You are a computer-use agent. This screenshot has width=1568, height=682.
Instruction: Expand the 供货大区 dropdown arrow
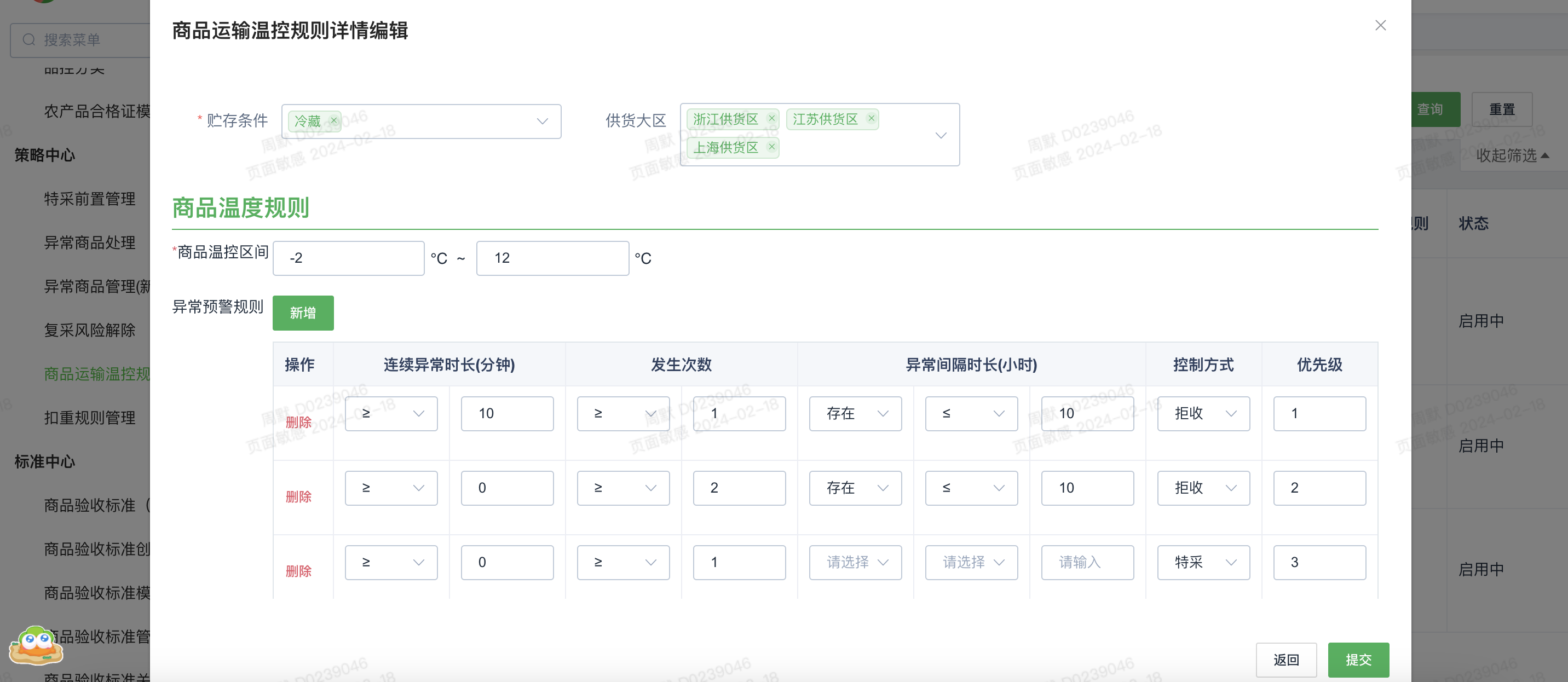tap(941, 135)
